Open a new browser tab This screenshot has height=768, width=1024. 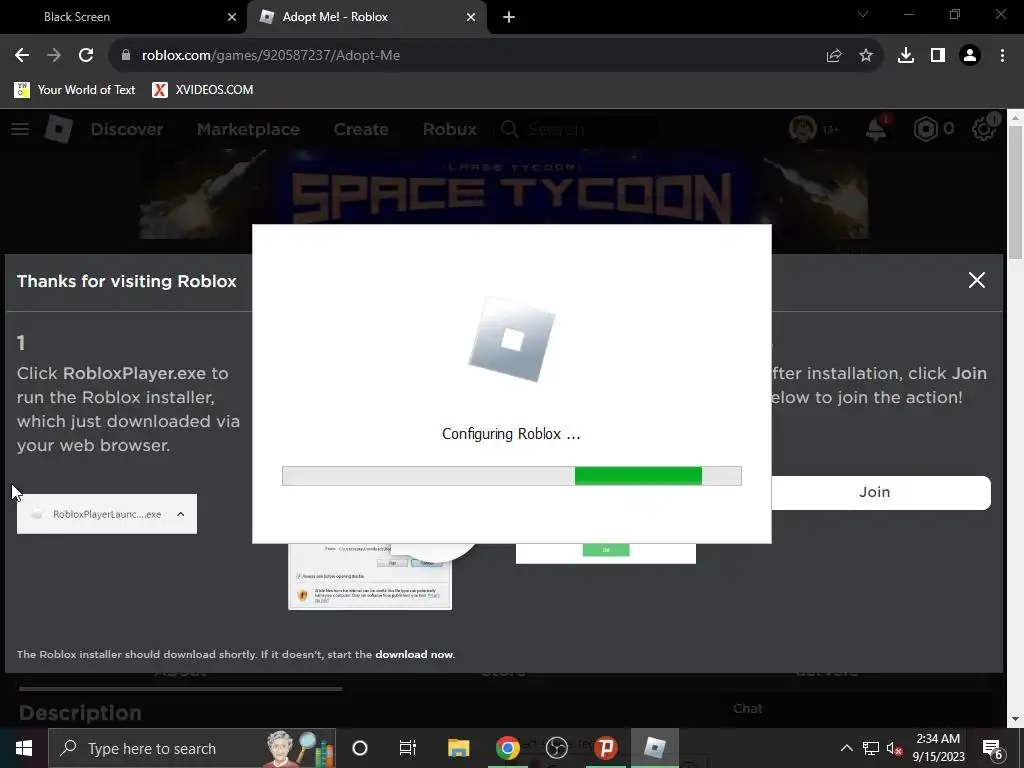pyautogui.click(x=509, y=17)
